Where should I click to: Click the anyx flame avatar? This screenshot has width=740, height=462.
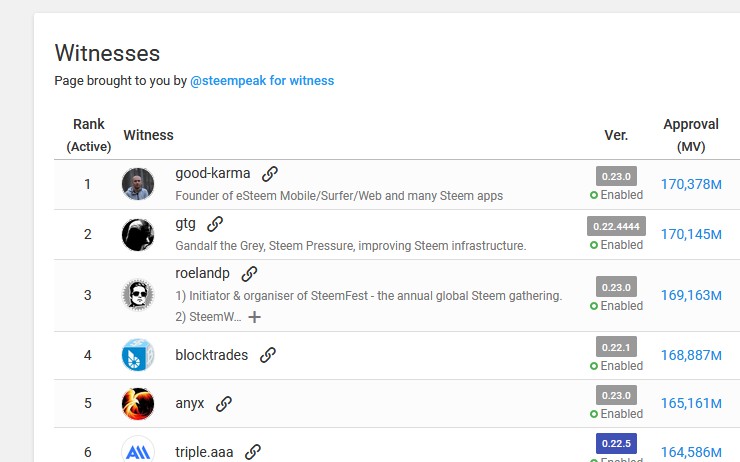point(138,403)
